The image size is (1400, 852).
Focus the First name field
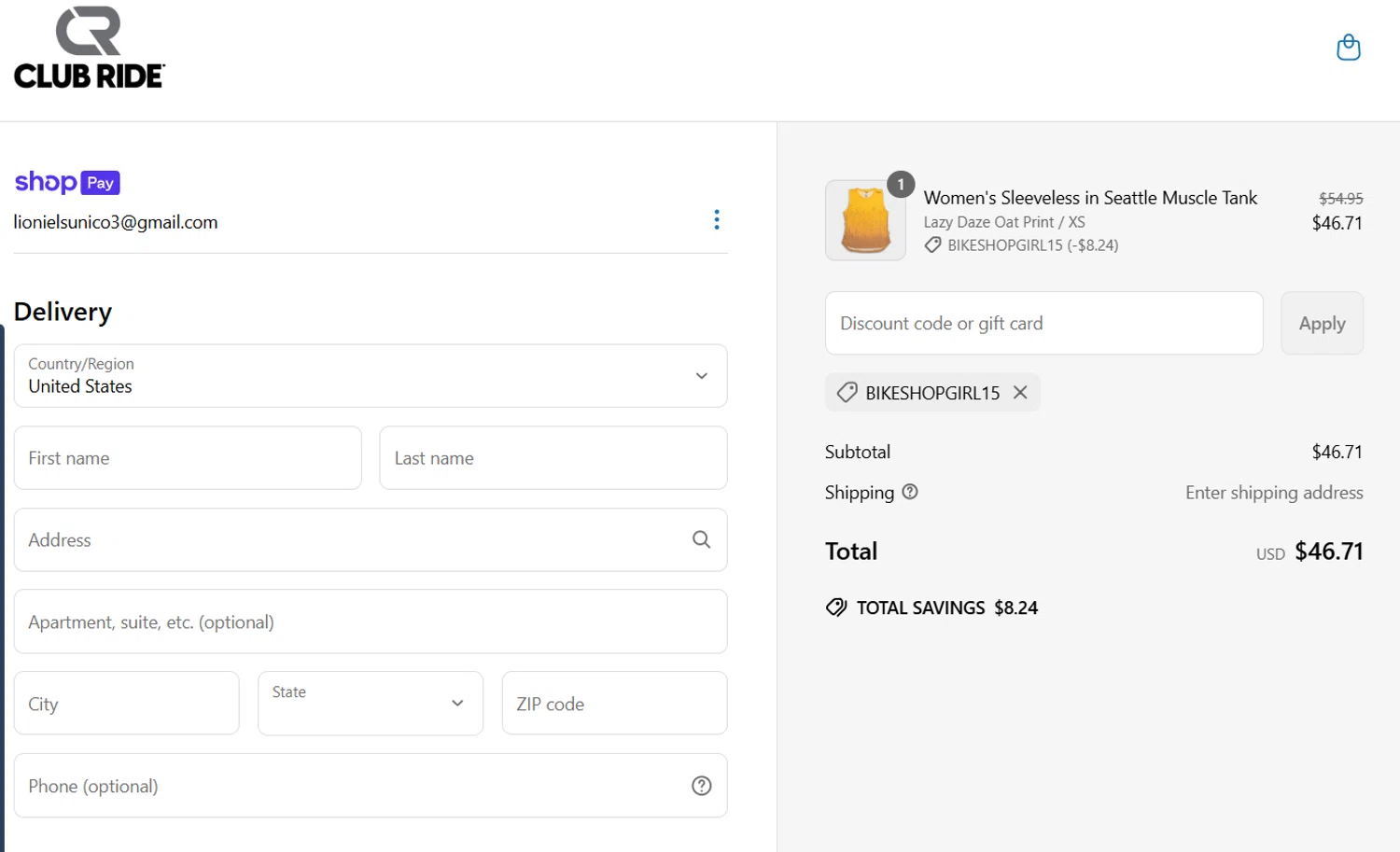188,458
